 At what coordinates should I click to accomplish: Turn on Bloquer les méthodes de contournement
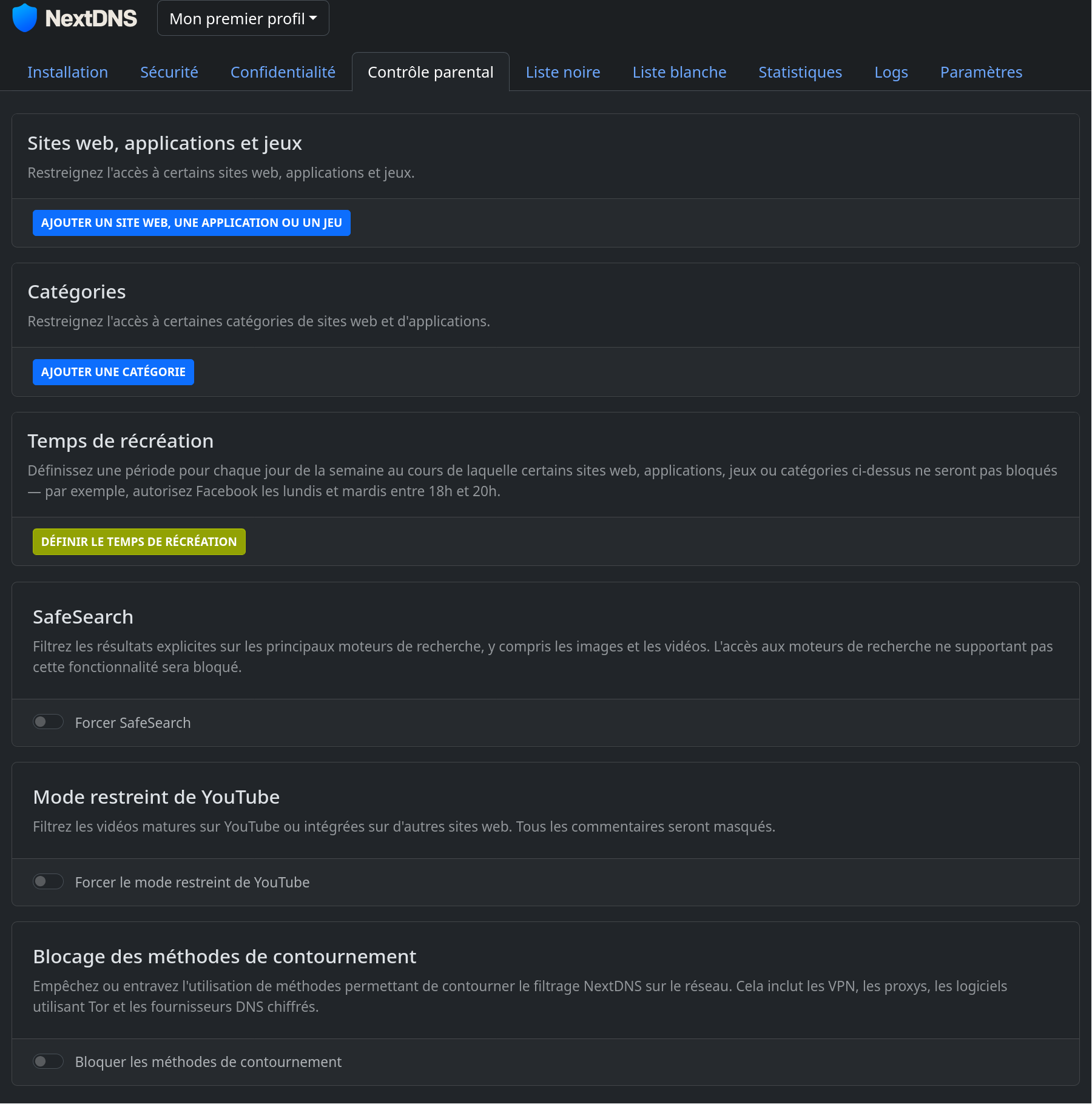(x=48, y=1061)
